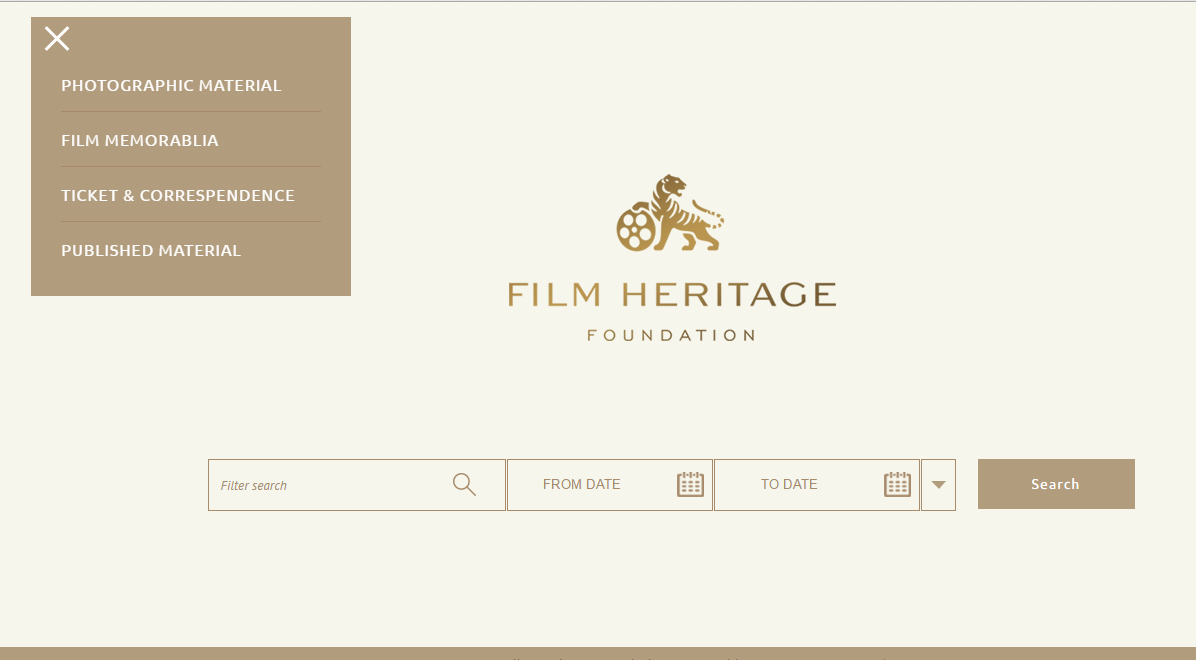Open the From Date calendar icon
The width and height of the screenshot is (1196, 660).
point(690,485)
